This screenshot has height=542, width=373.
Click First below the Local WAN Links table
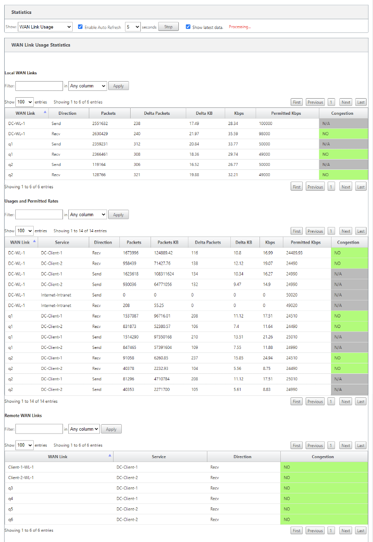point(296,187)
